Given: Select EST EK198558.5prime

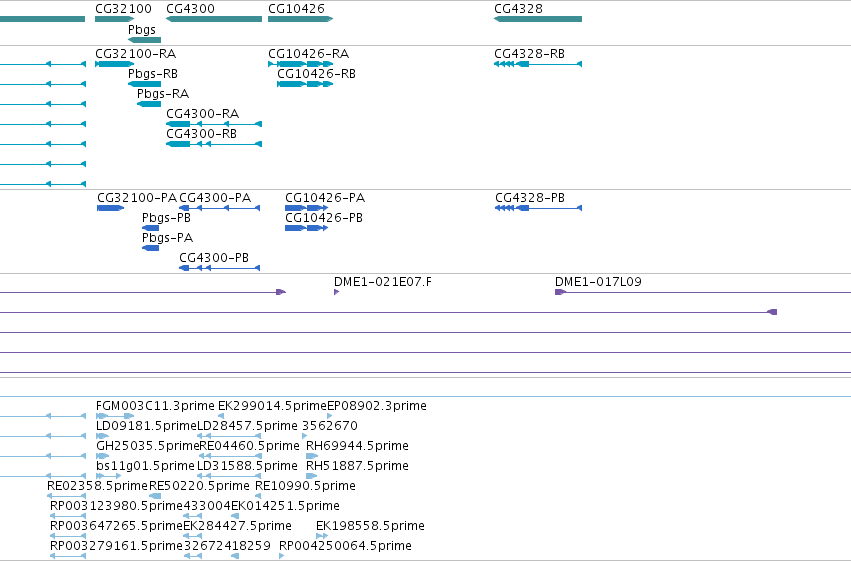Looking at the screenshot, I should (322, 536).
